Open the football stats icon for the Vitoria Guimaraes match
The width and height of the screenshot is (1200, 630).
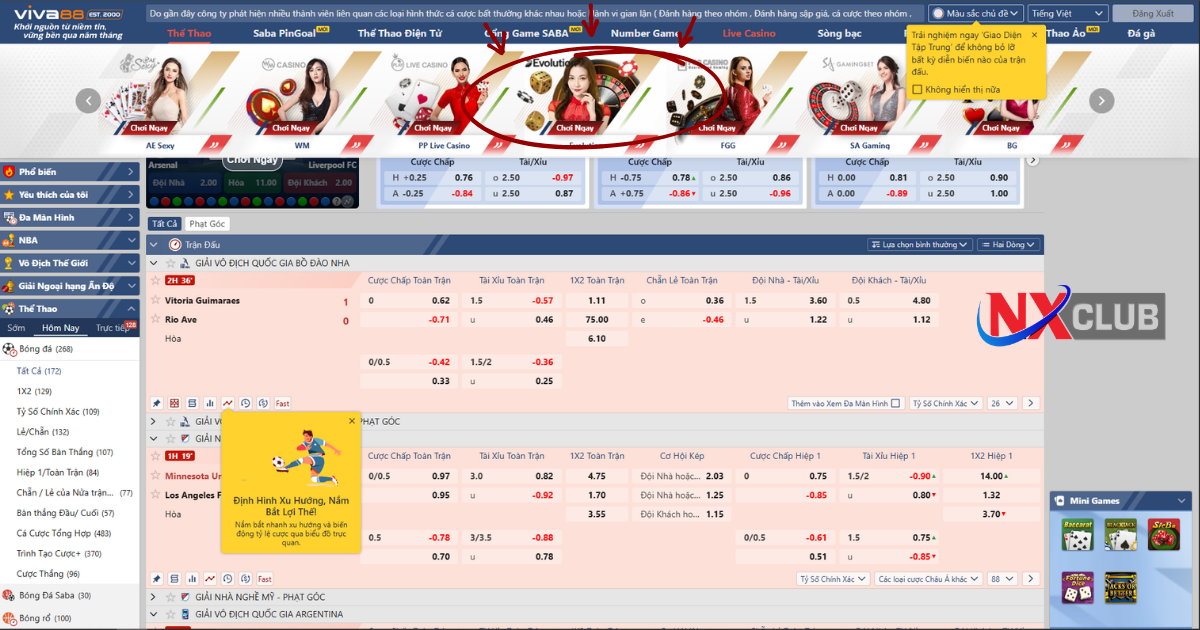pos(175,403)
